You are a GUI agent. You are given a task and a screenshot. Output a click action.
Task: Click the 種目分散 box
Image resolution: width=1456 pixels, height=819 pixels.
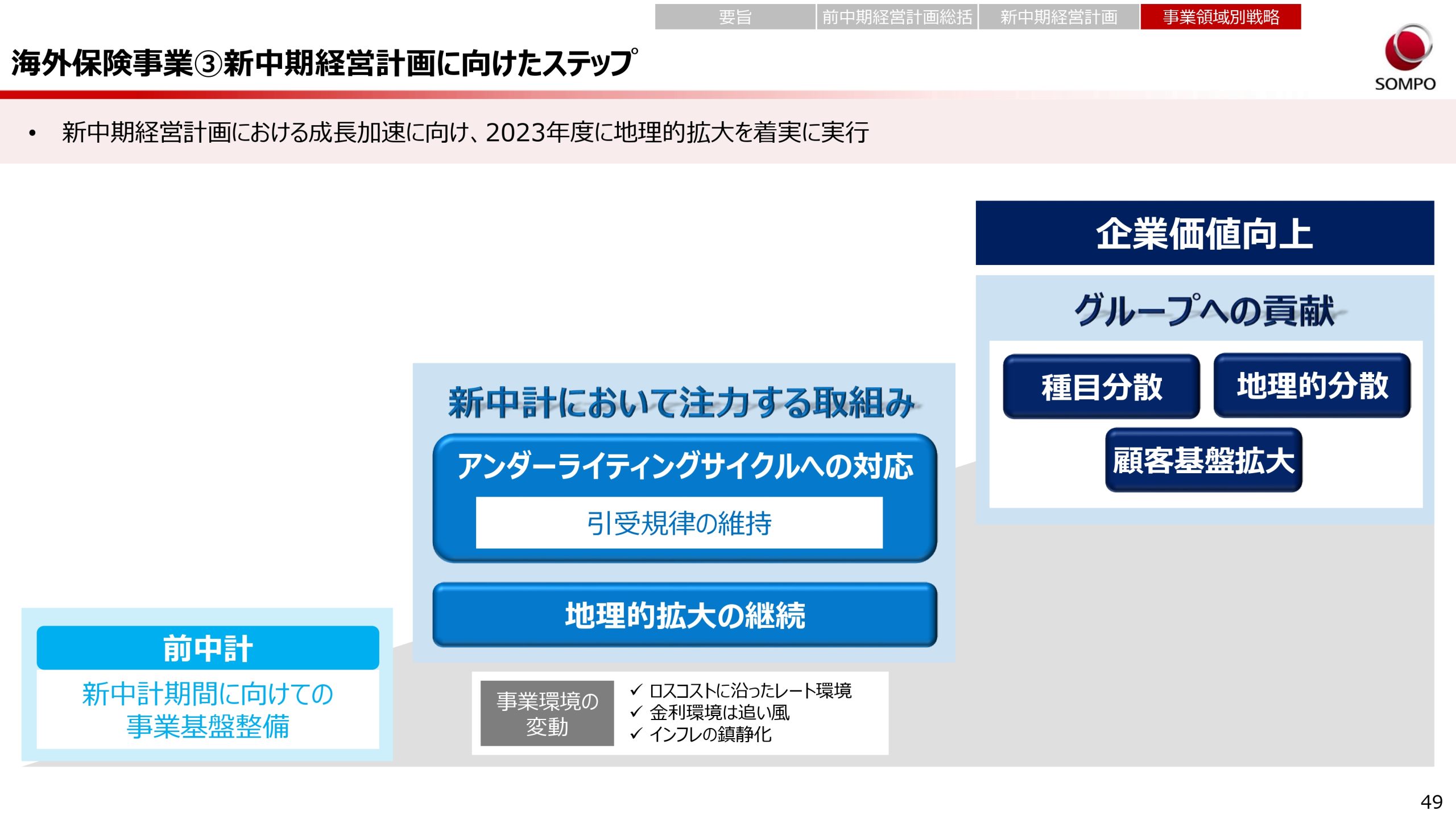coord(1101,387)
